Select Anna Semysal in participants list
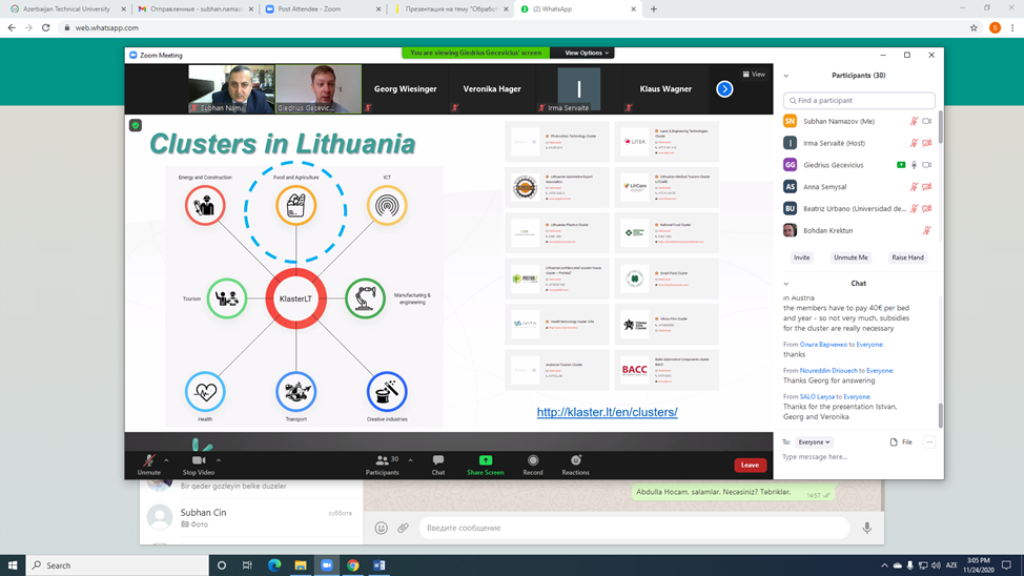This screenshot has width=1024, height=576. (x=859, y=187)
